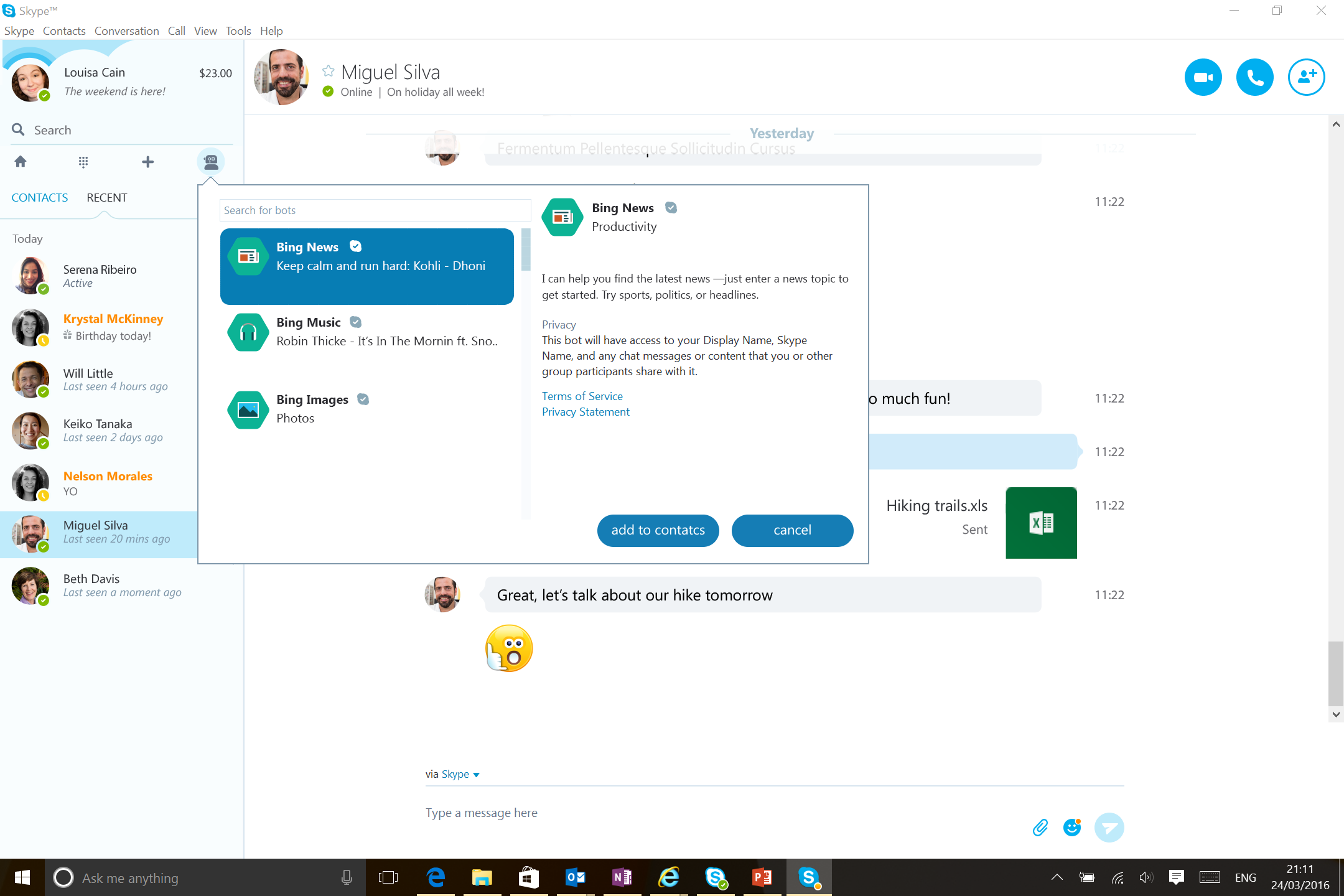Click the Privacy Statement link
Screen dimensions: 1344x896
tap(585, 411)
